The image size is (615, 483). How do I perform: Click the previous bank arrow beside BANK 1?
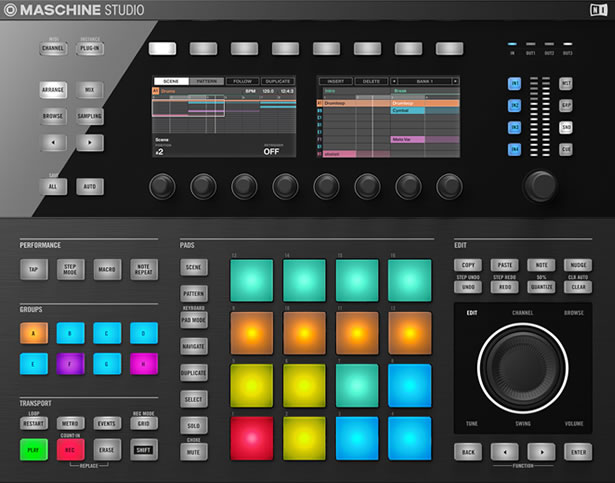394,81
